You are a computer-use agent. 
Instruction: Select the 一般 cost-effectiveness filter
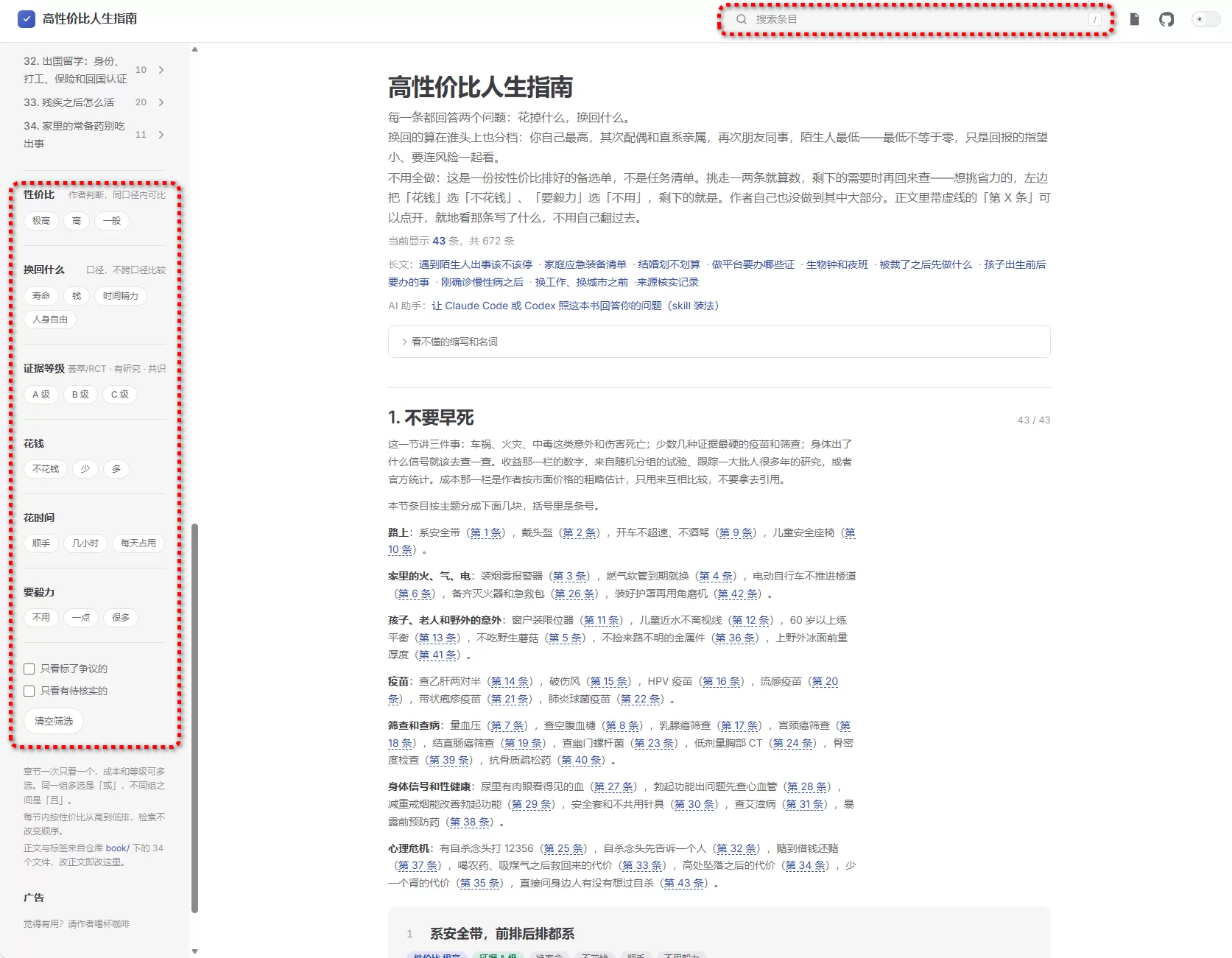[x=112, y=221]
